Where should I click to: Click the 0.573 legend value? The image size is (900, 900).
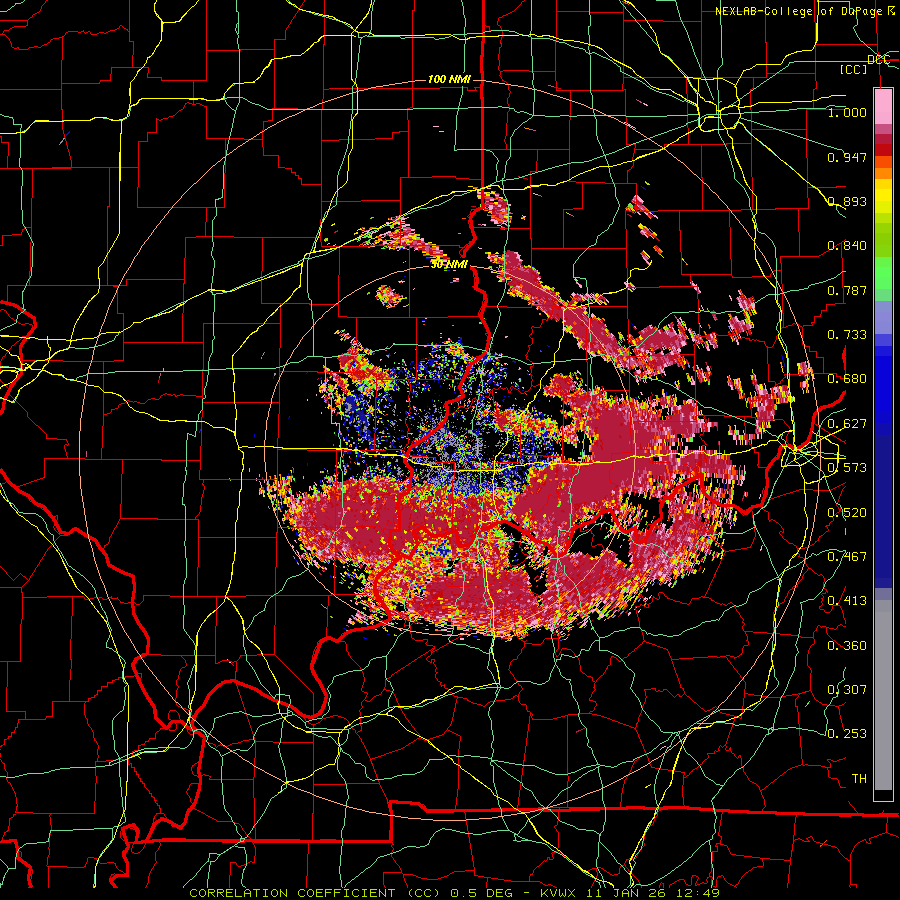click(x=847, y=468)
